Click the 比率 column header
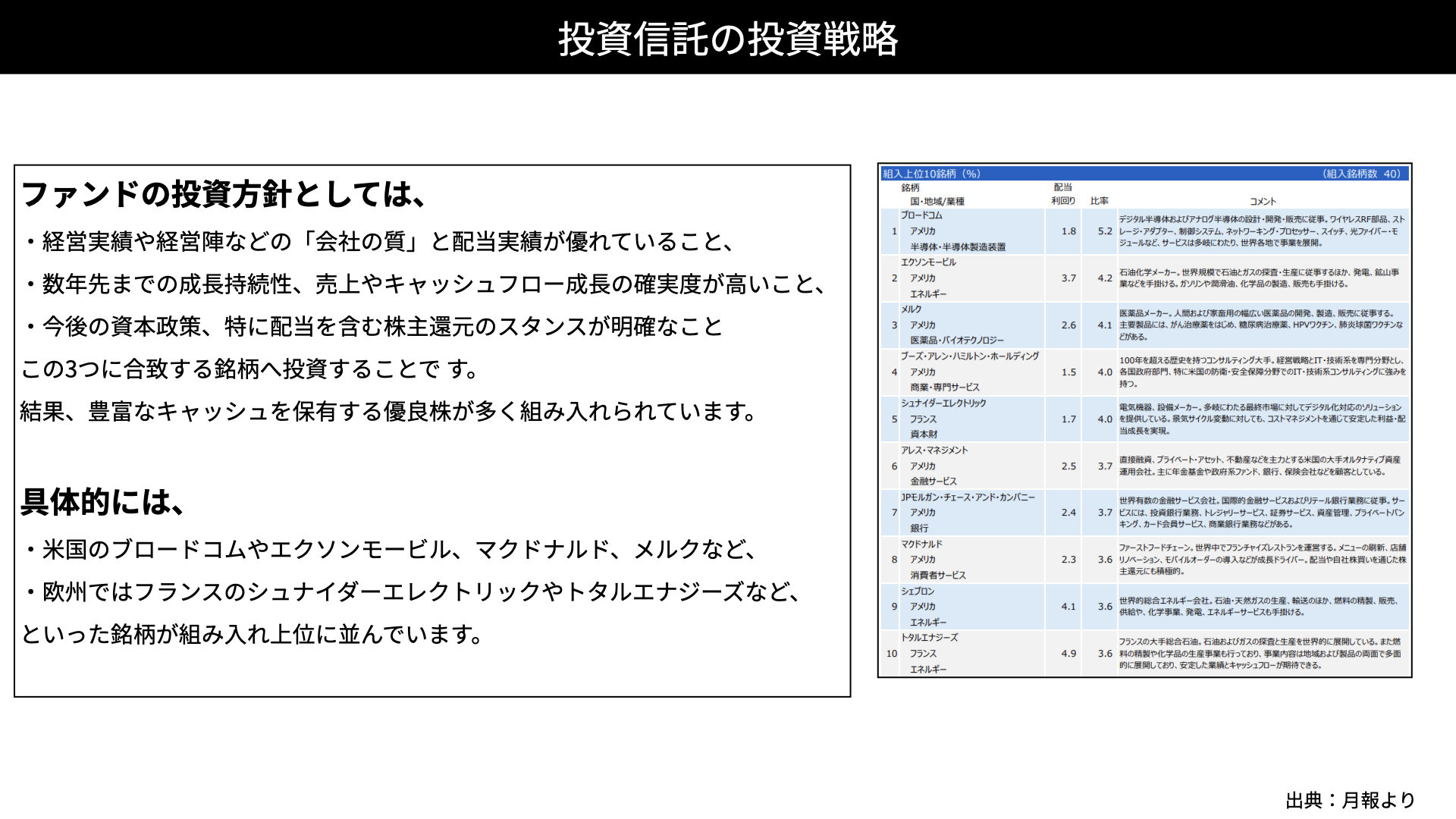Image resolution: width=1456 pixels, height=819 pixels. (1100, 201)
